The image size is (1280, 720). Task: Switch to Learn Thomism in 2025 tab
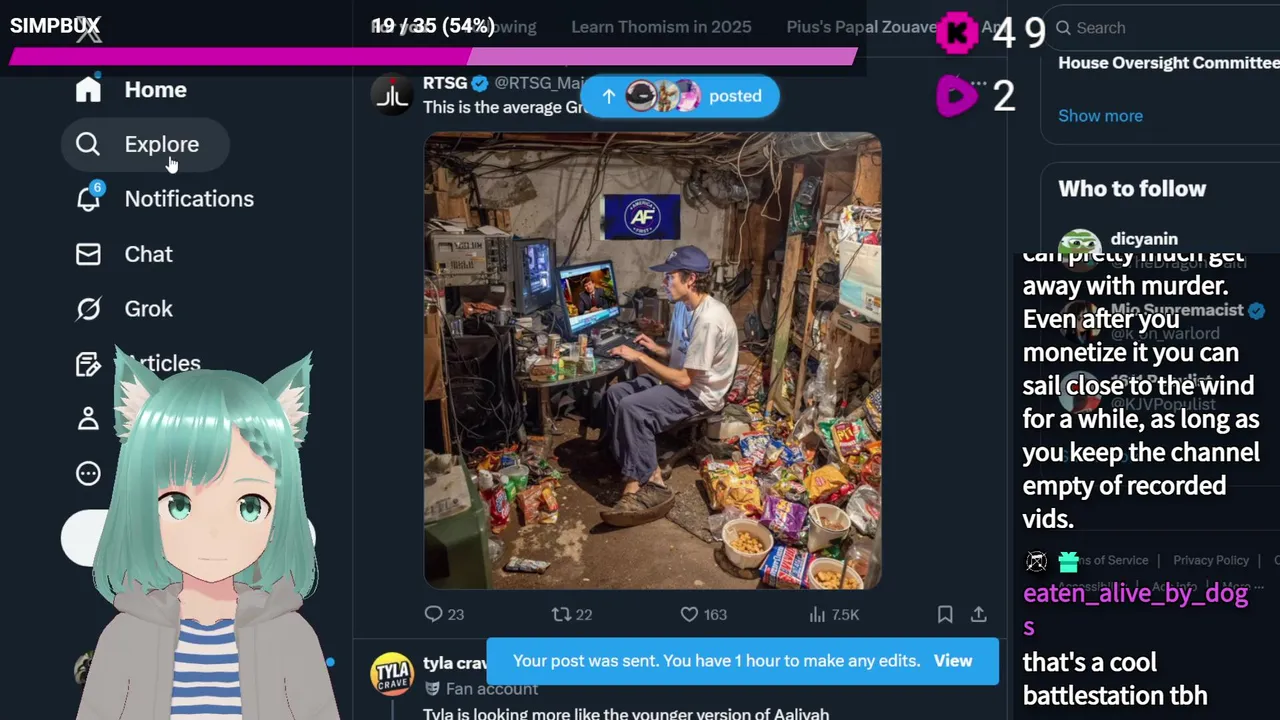(x=661, y=27)
